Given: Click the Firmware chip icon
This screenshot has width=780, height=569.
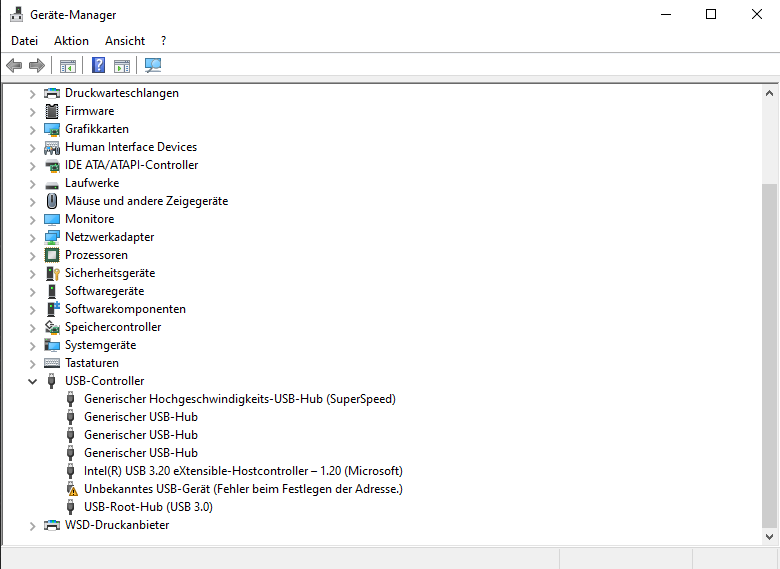Looking at the screenshot, I should (52, 111).
